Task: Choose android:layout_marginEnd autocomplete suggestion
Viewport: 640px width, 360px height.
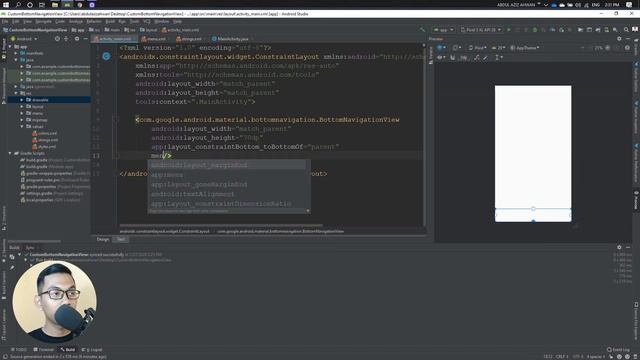Action: [227, 165]
